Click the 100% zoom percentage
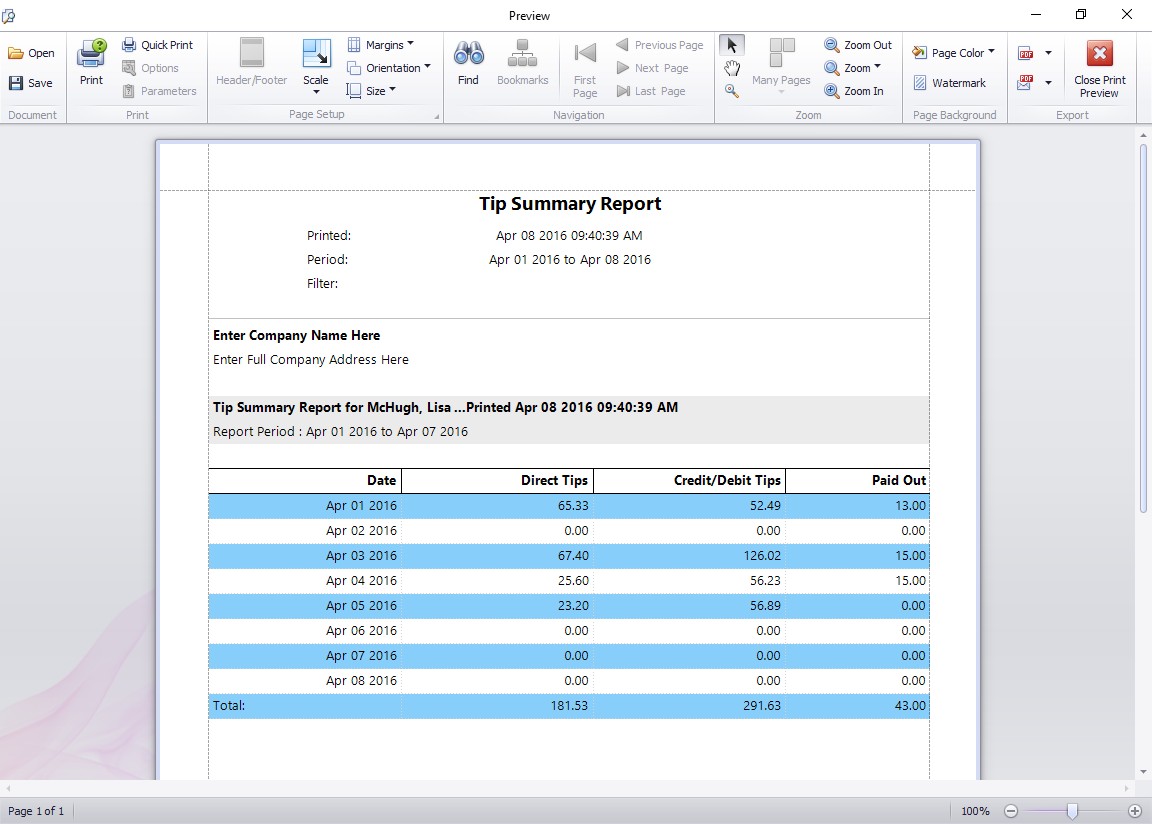This screenshot has width=1152, height=824. (975, 811)
